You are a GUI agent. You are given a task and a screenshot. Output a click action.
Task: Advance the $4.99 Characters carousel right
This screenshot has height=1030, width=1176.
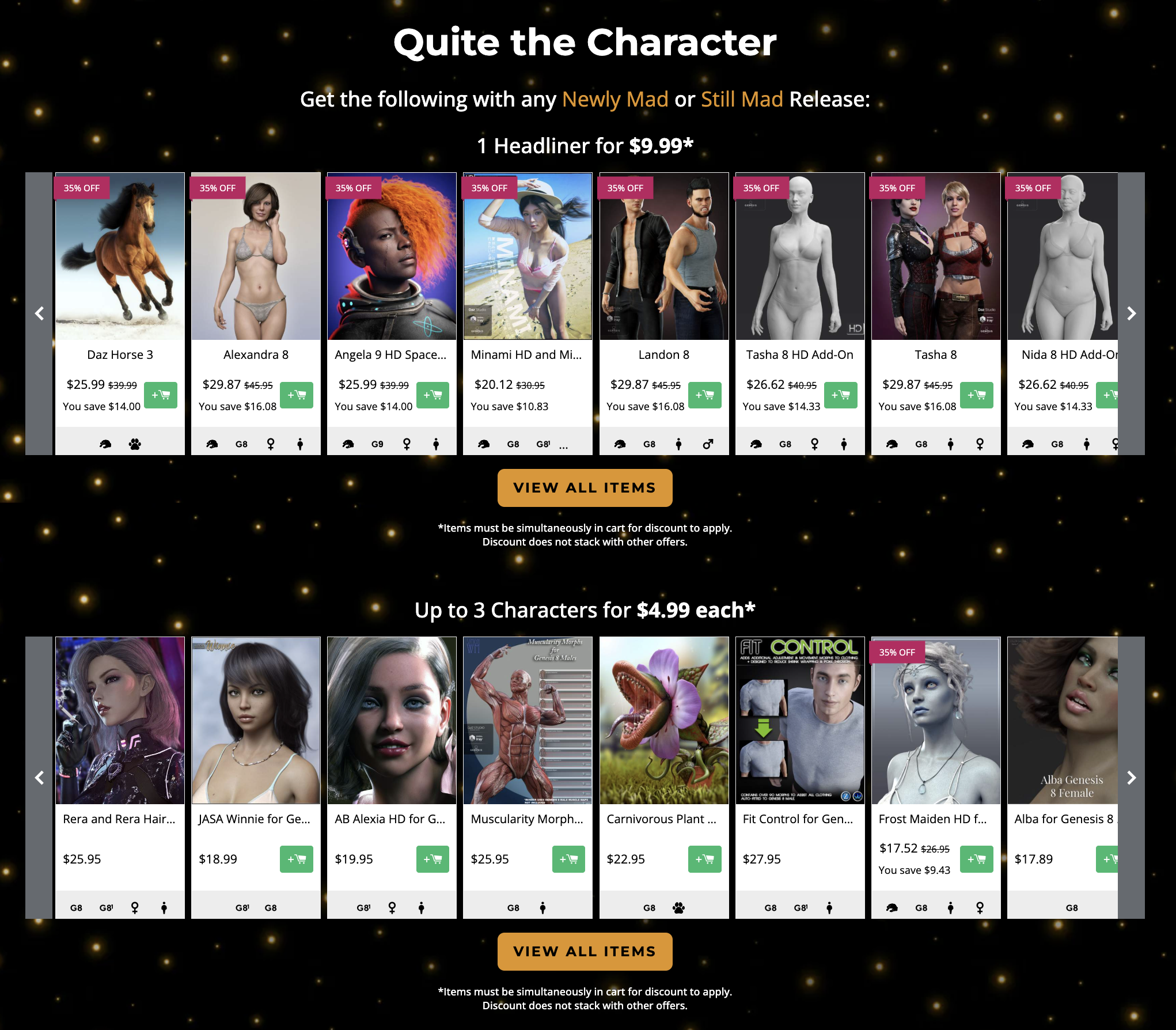click(x=1131, y=778)
